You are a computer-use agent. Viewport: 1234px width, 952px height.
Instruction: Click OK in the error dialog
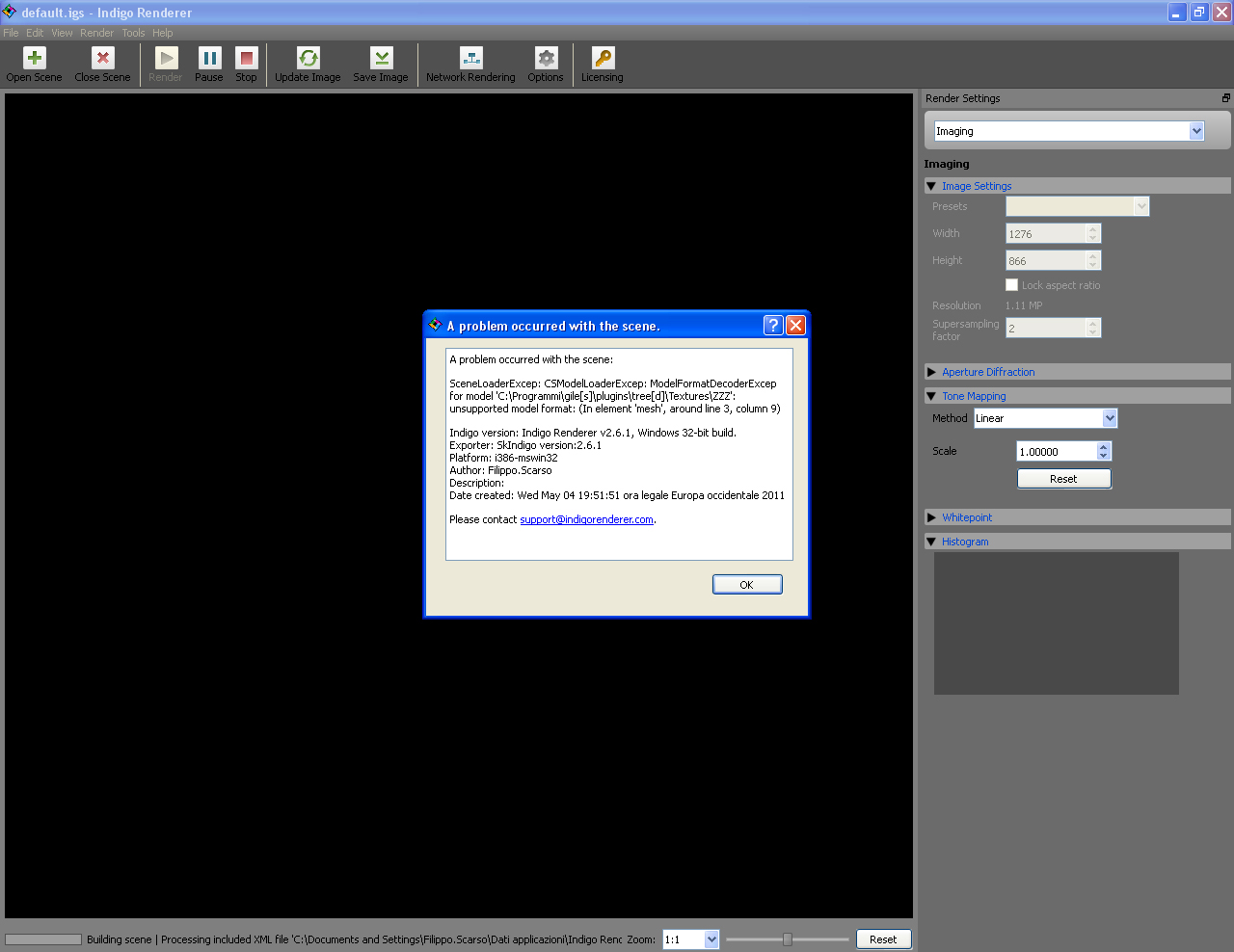coord(747,585)
